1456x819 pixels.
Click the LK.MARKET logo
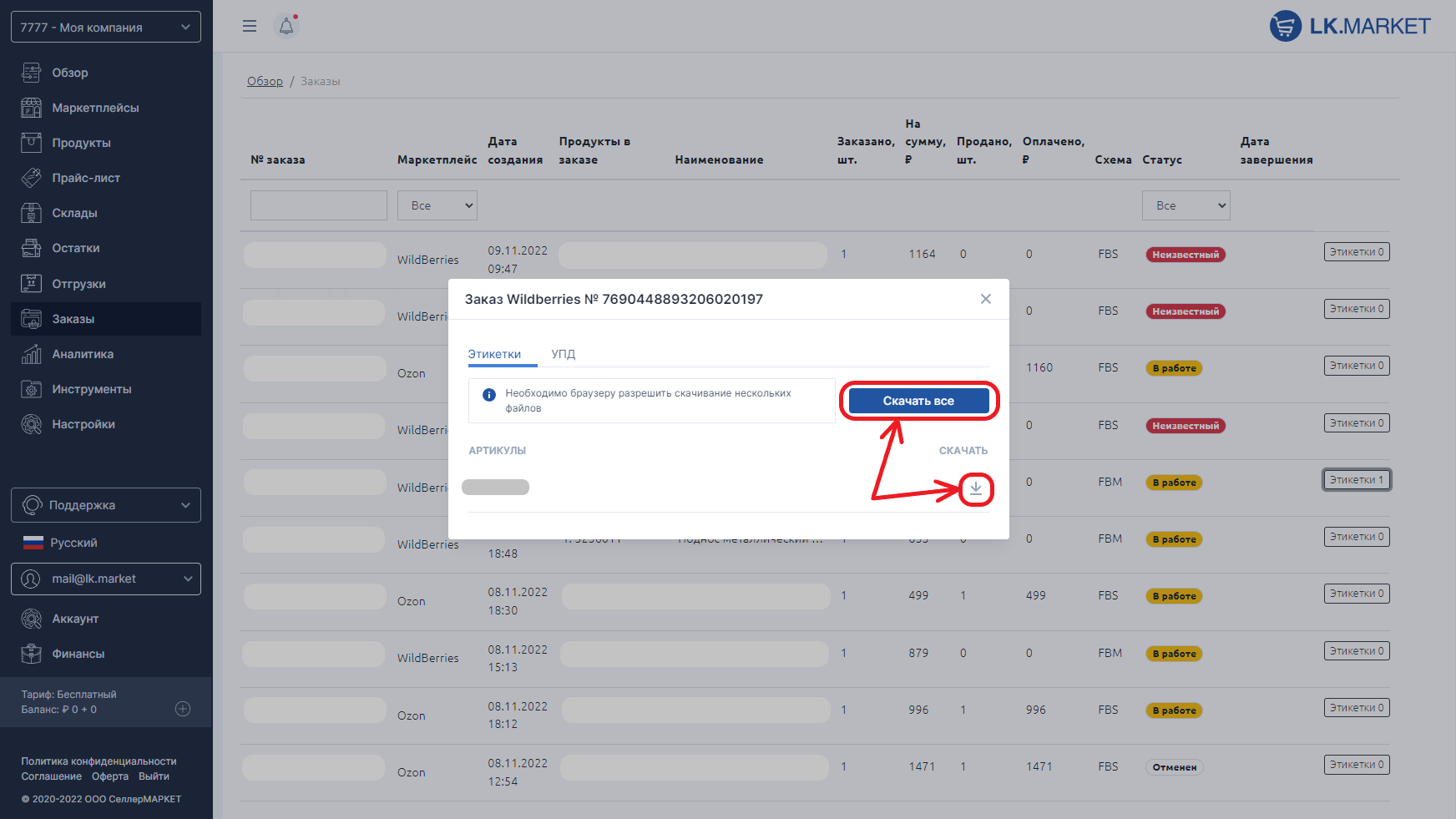1350,26
